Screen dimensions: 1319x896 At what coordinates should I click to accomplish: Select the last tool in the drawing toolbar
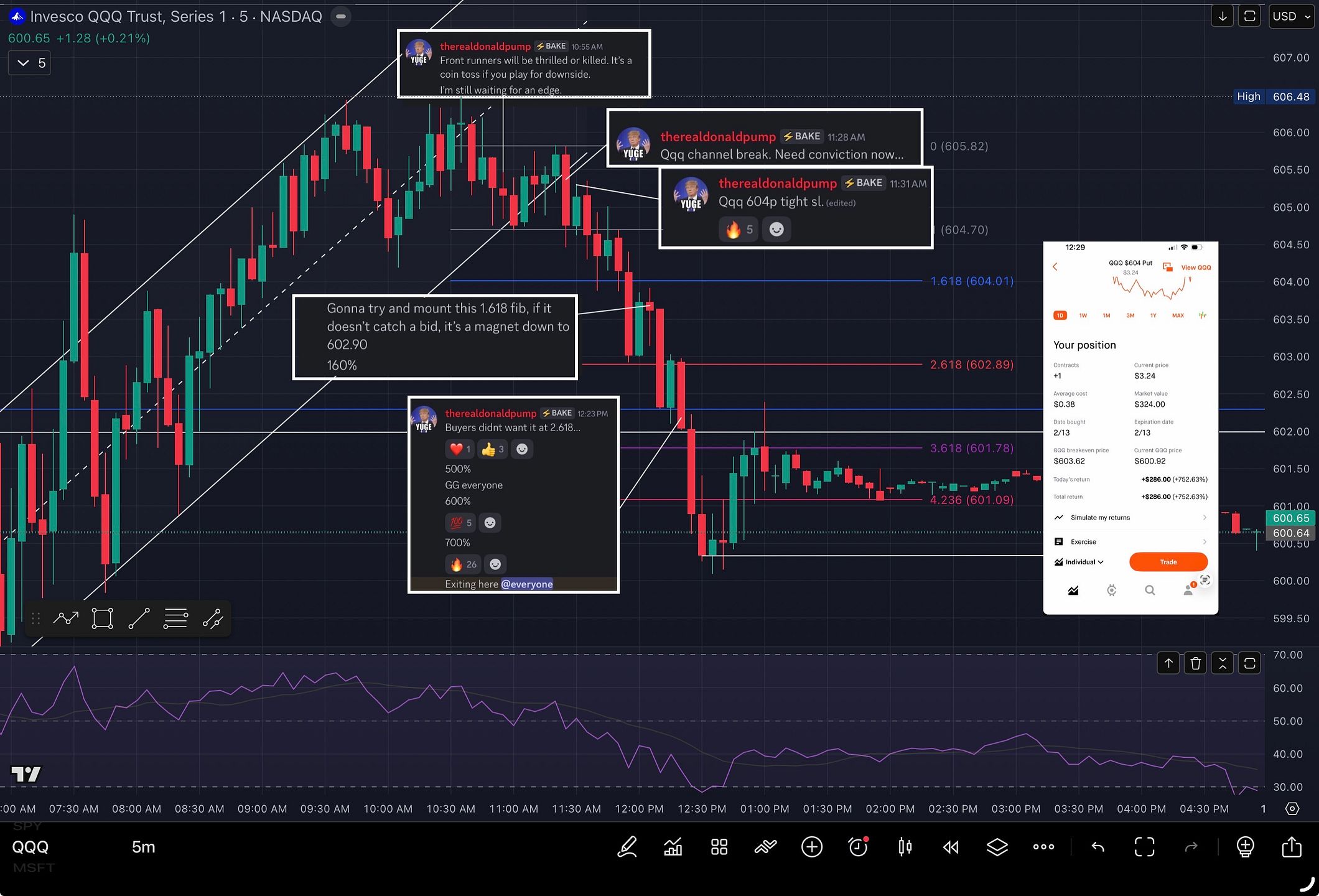coord(213,618)
